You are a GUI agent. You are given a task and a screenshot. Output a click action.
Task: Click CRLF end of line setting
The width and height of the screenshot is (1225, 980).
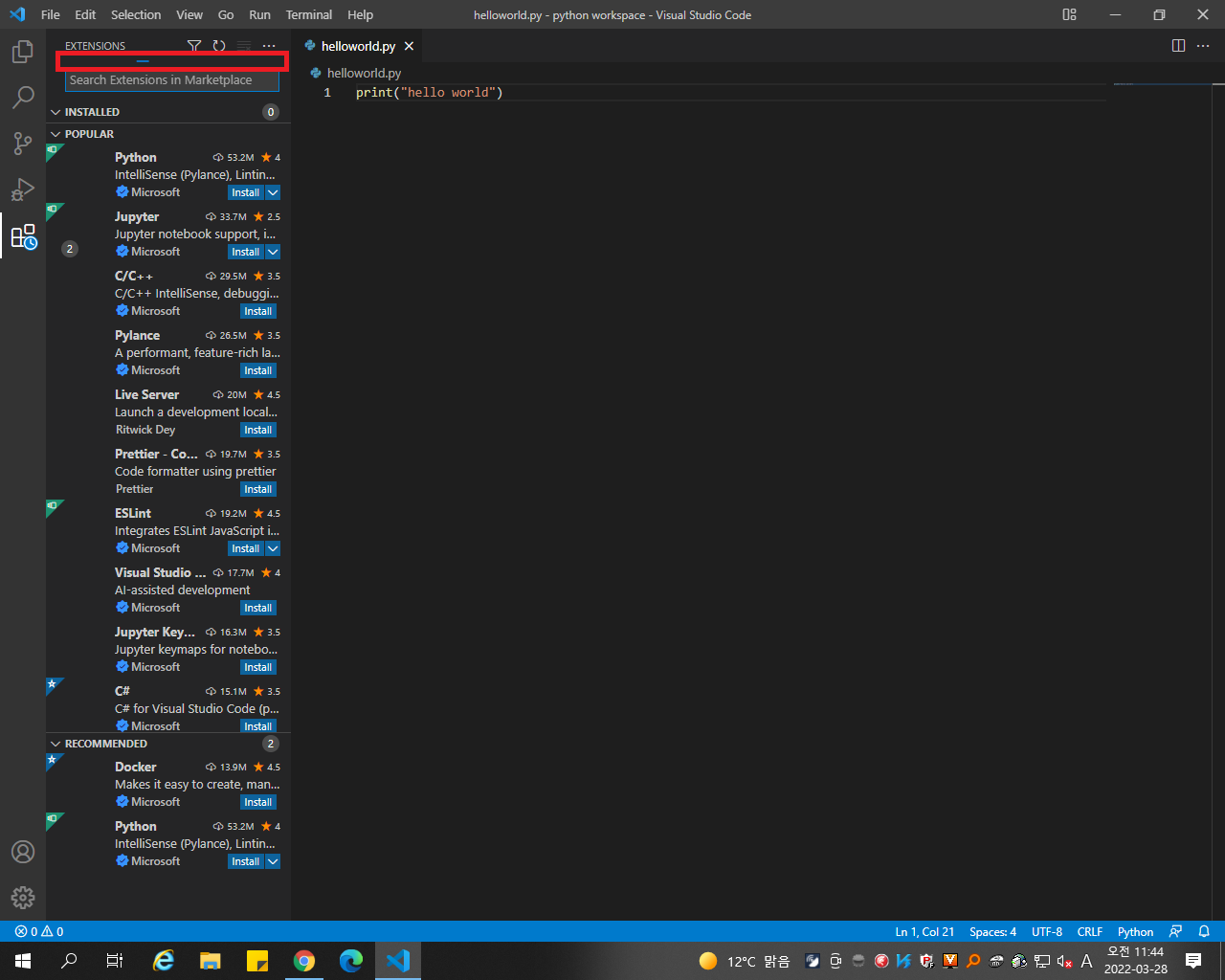(x=1089, y=931)
